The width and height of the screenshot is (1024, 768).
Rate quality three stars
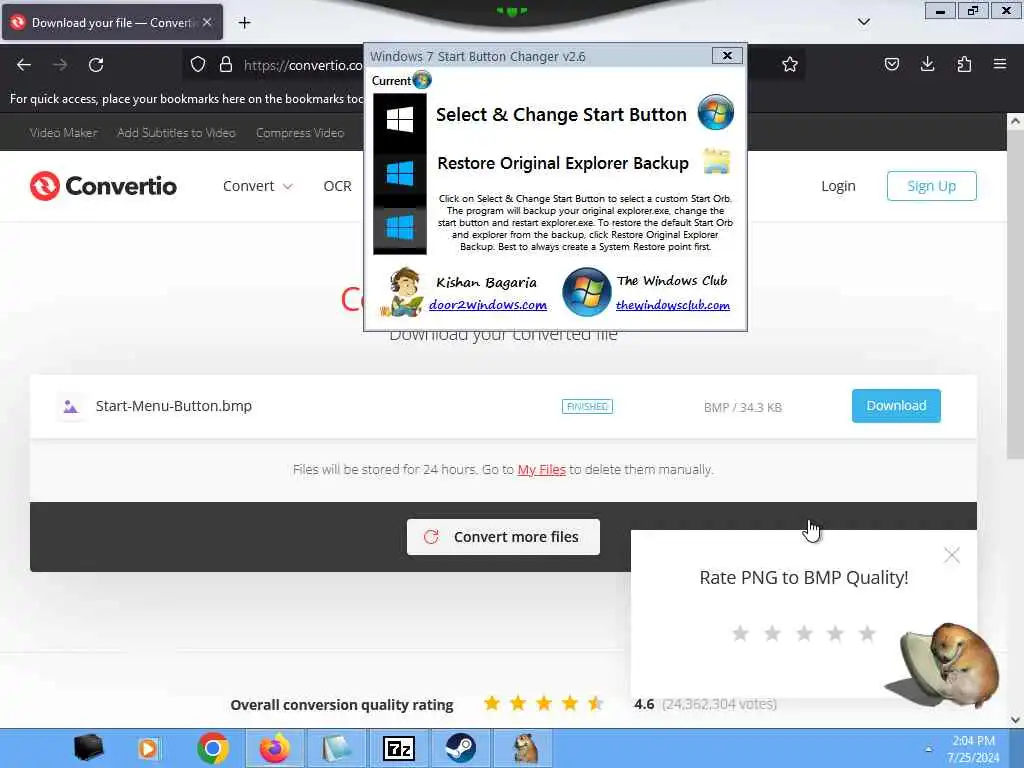tap(804, 633)
